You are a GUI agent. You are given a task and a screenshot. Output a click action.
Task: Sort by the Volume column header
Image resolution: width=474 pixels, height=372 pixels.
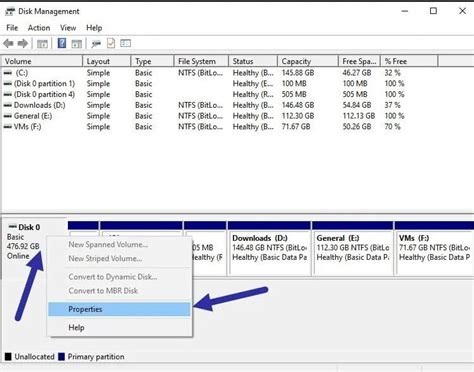coord(42,61)
